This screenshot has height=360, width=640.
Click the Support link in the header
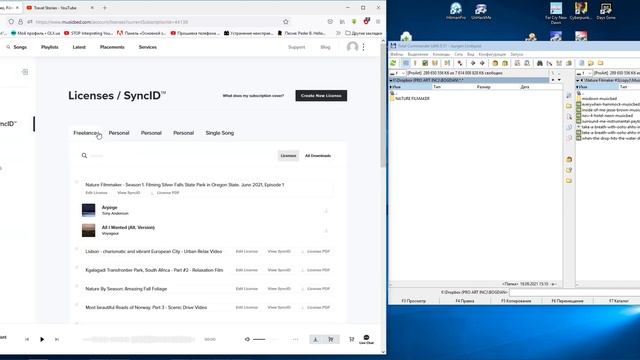[x=296, y=47]
